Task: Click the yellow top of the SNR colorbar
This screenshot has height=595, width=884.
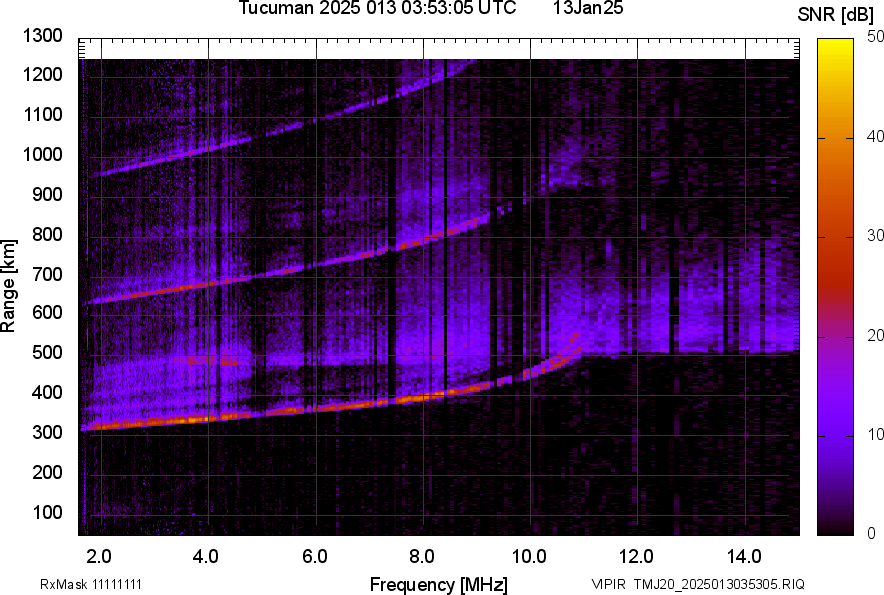Action: (836, 45)
